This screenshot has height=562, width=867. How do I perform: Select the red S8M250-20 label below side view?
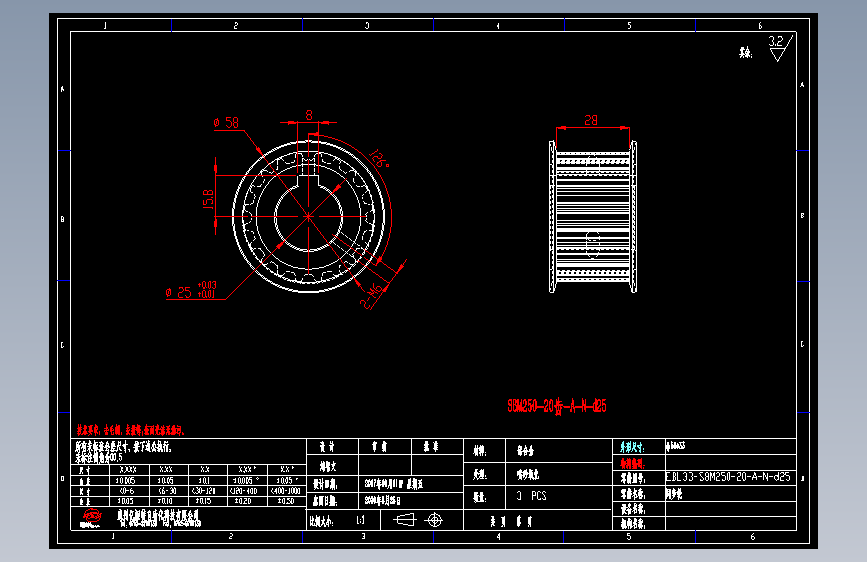pyautogui.click(x=557, y=406)
